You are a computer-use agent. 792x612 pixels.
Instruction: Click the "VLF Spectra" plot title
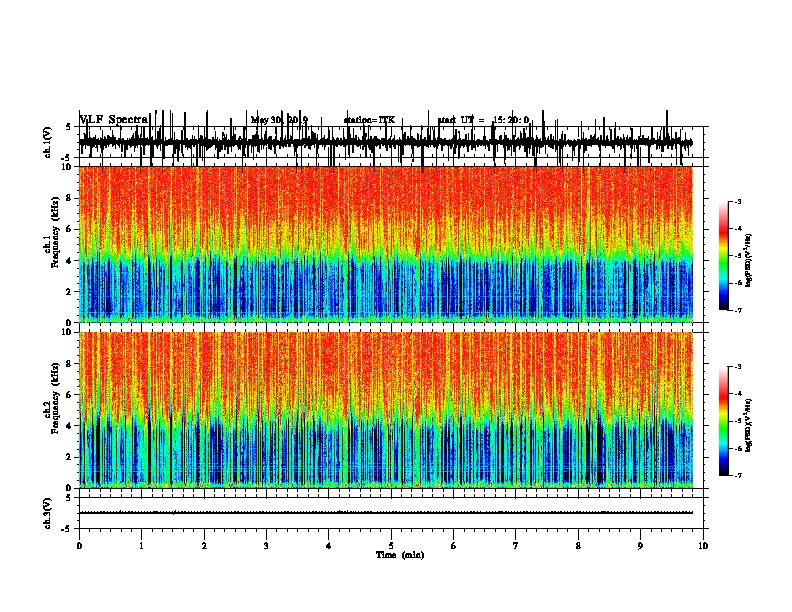click(114, 120)
